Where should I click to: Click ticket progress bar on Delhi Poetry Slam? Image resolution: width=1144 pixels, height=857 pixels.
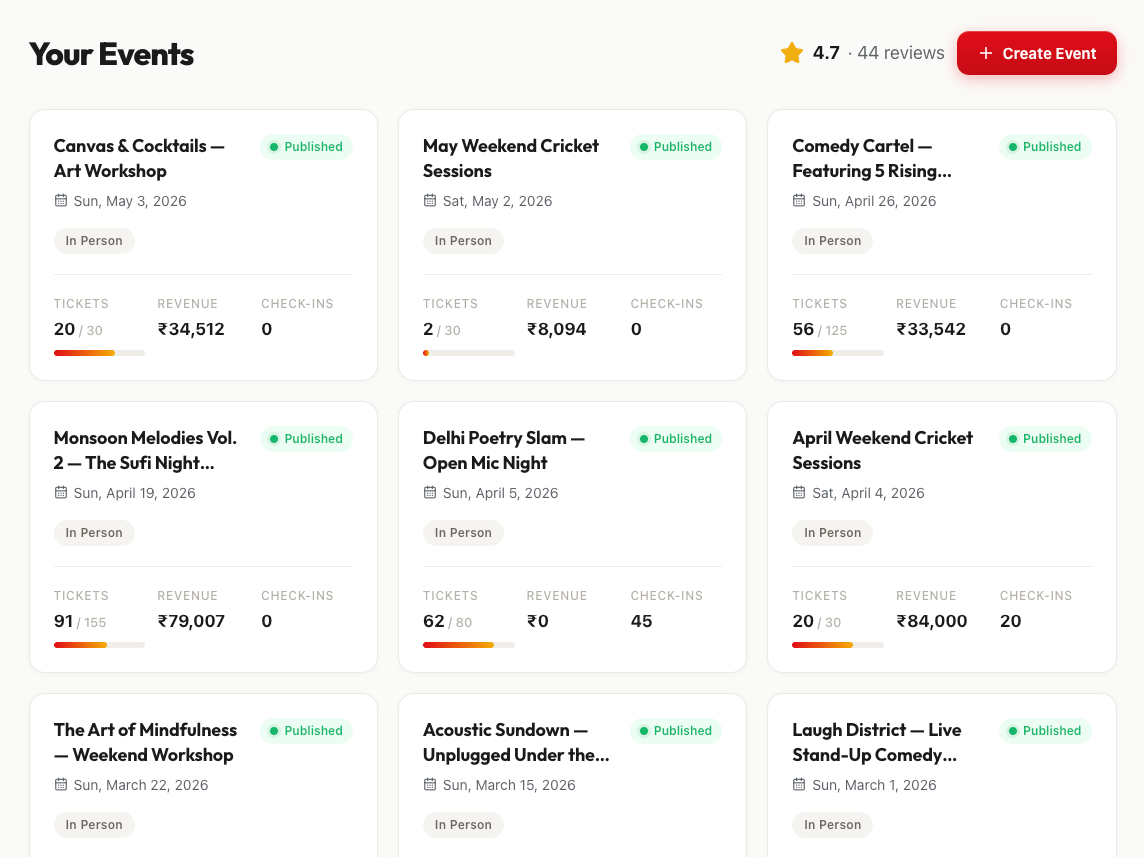click(x=468, y=645)
